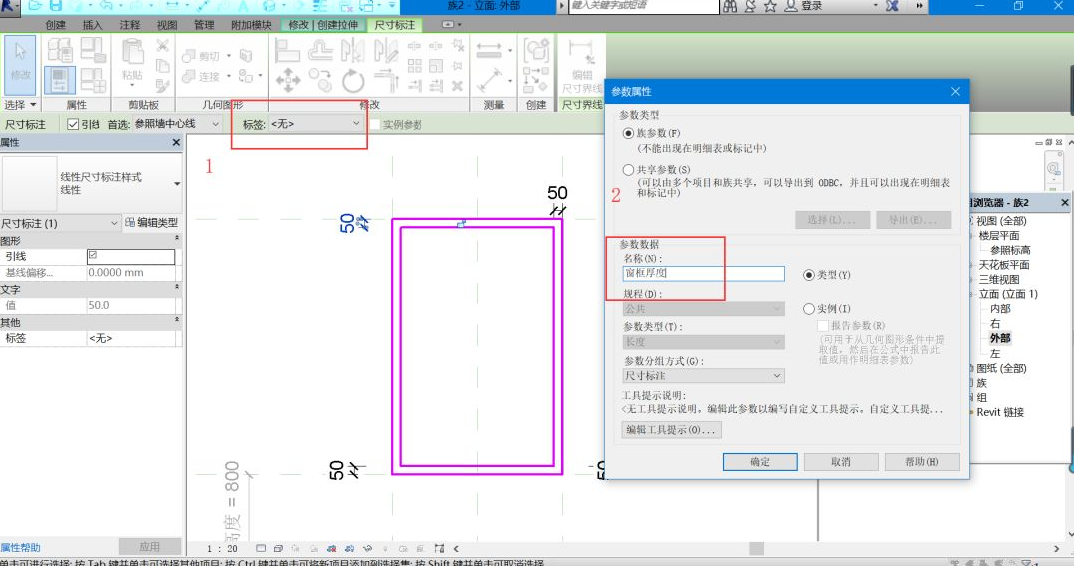The image size is (1074, 566).
Task: Click the Cut scissors icon in clipboard panel
Action: (162, 46)
